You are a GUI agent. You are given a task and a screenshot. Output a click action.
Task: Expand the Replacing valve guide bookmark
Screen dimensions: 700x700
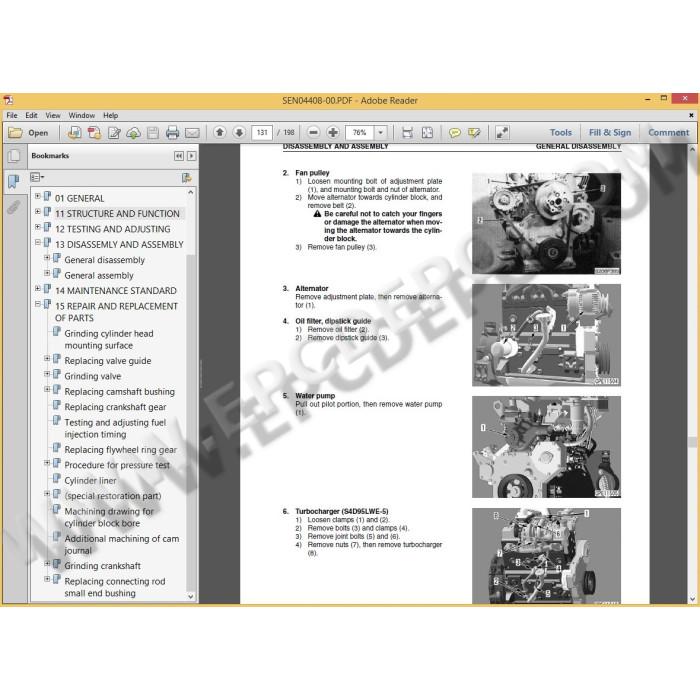(x=47, y=358)
